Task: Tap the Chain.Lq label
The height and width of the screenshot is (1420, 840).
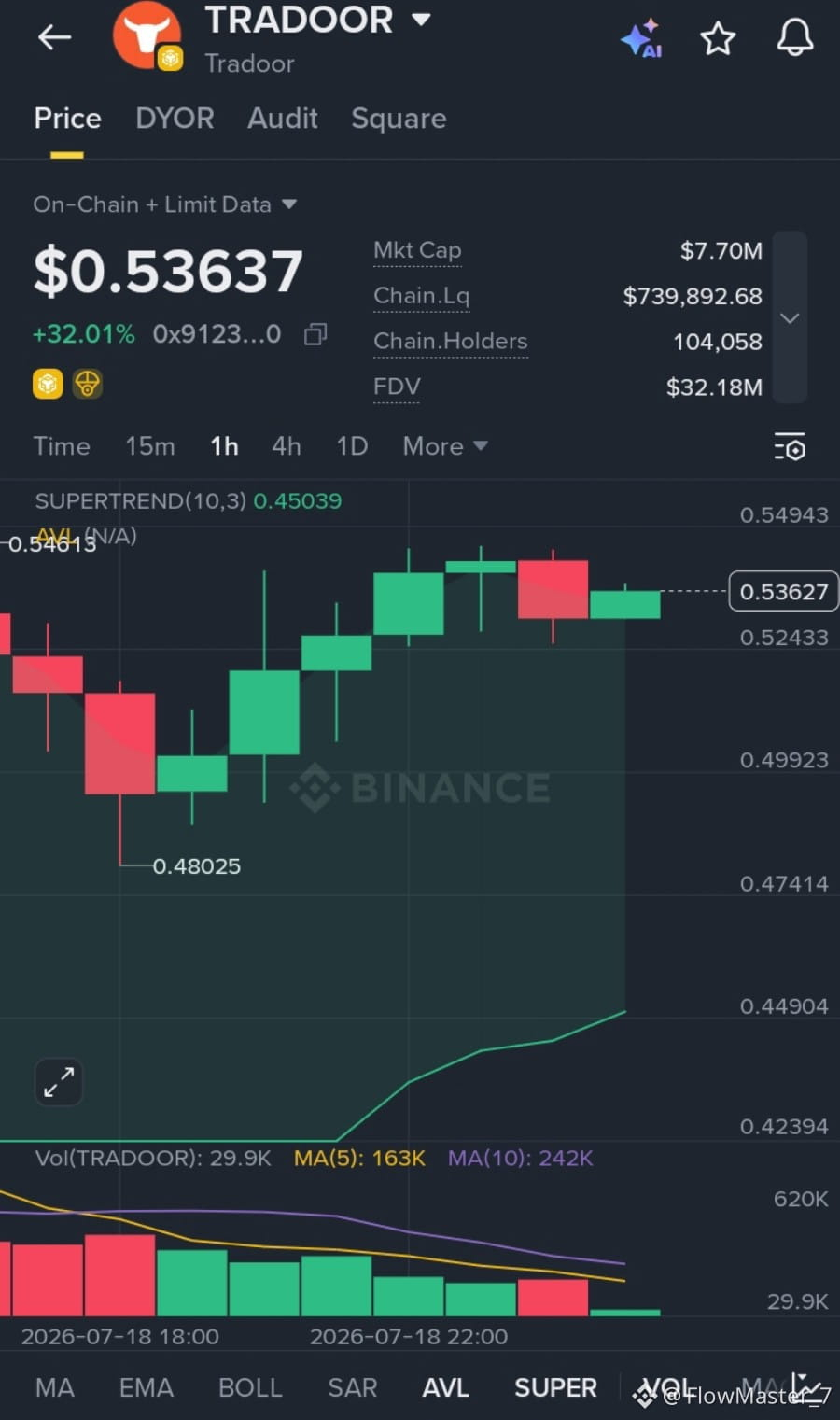Action: (421, 296)
